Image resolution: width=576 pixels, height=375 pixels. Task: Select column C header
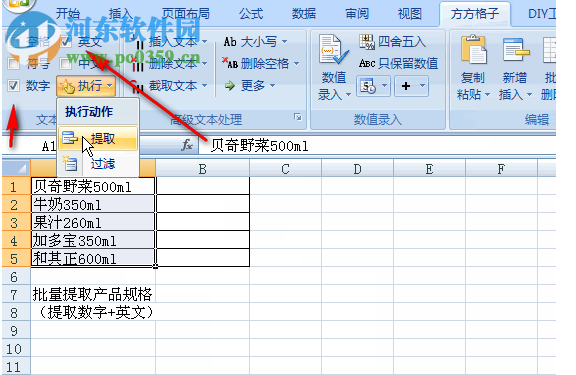pyautogui.click(x=285, y=169)
